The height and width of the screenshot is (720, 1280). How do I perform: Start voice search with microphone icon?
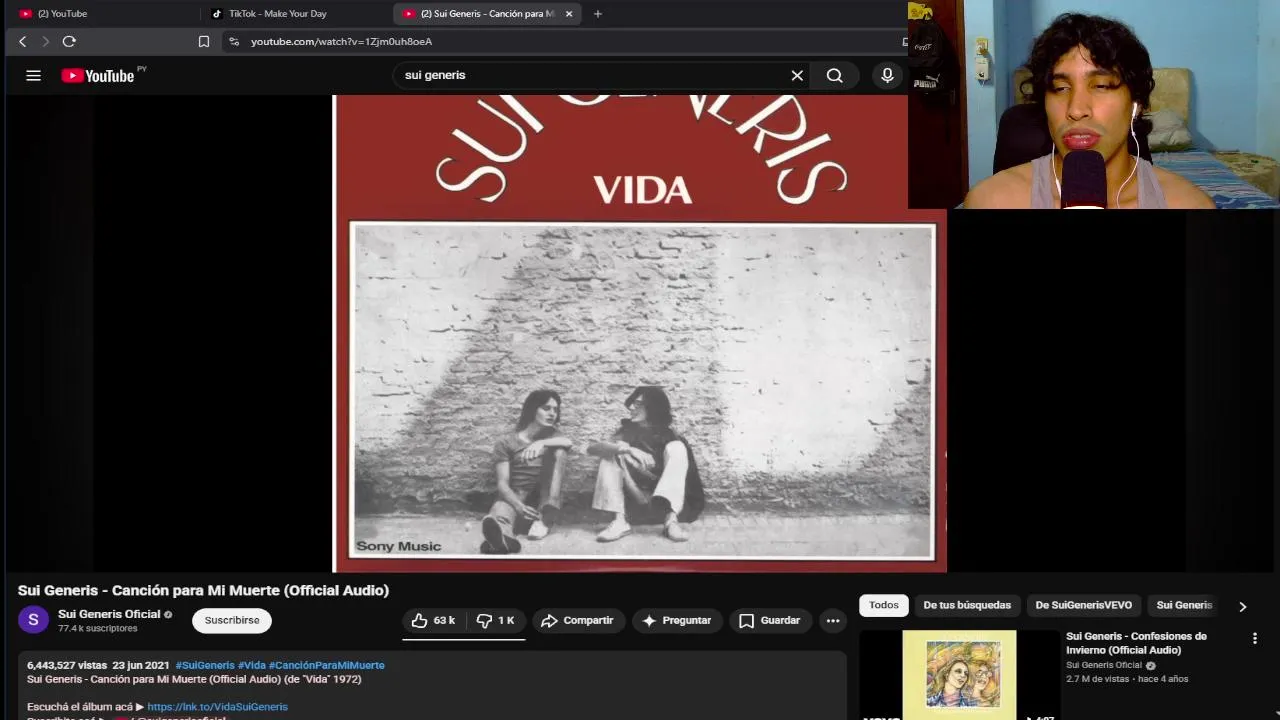(x=887, y=75)
